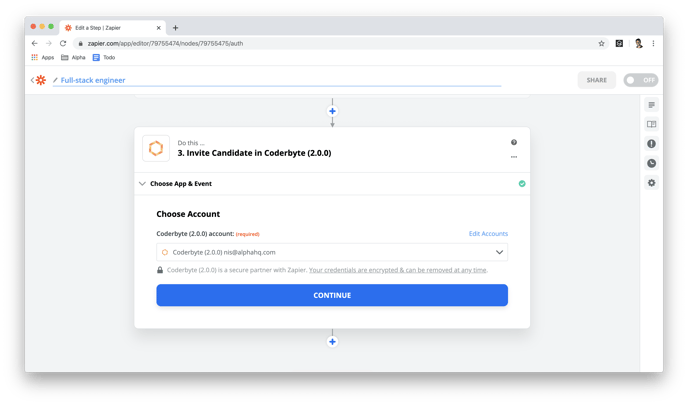
Task: Edit the Full-stack engineer Zap name field
Action: [x=276, y=80]
